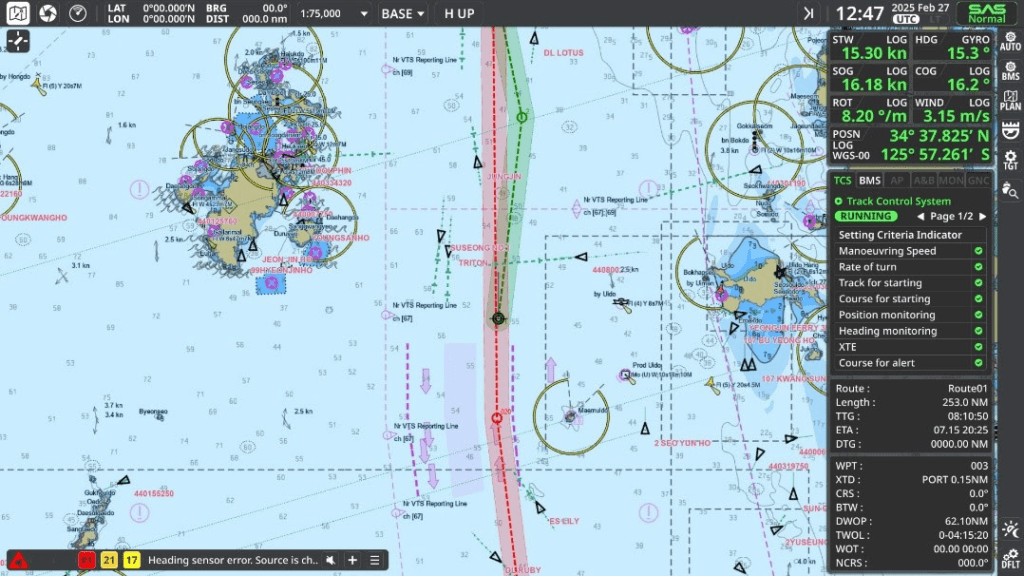Mute the heading sensor alert sound
The height and width of the screenshot is (576, 1024).
[x=329, y=560]
